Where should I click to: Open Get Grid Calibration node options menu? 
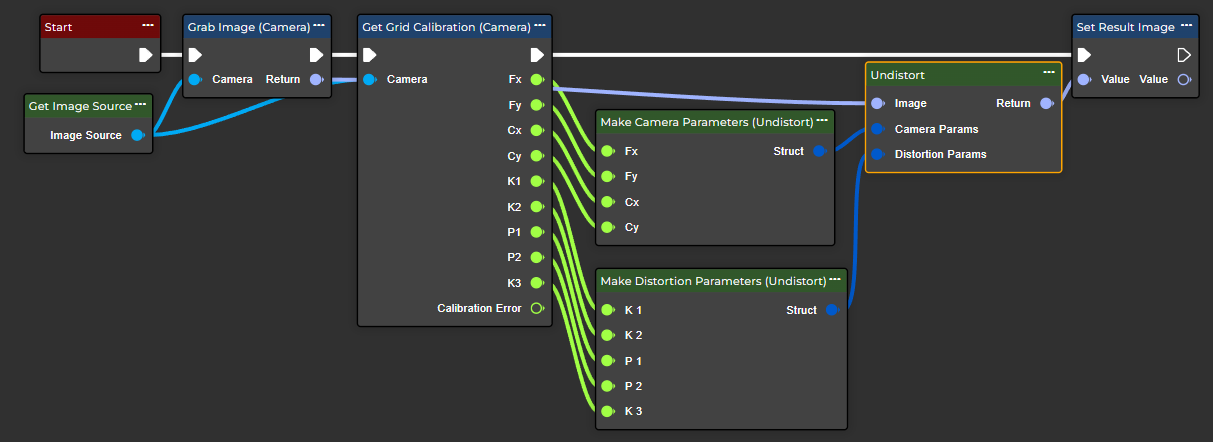tap(538, 25)
